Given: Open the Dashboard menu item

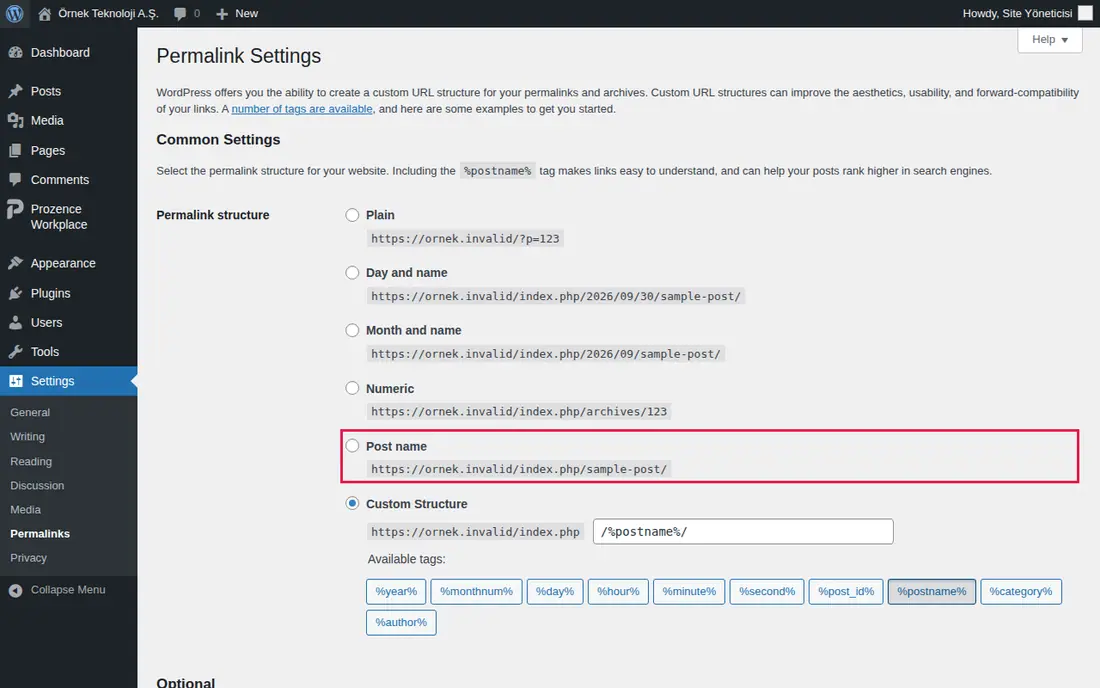Looking at the screenshot, I should click(69, 53).
